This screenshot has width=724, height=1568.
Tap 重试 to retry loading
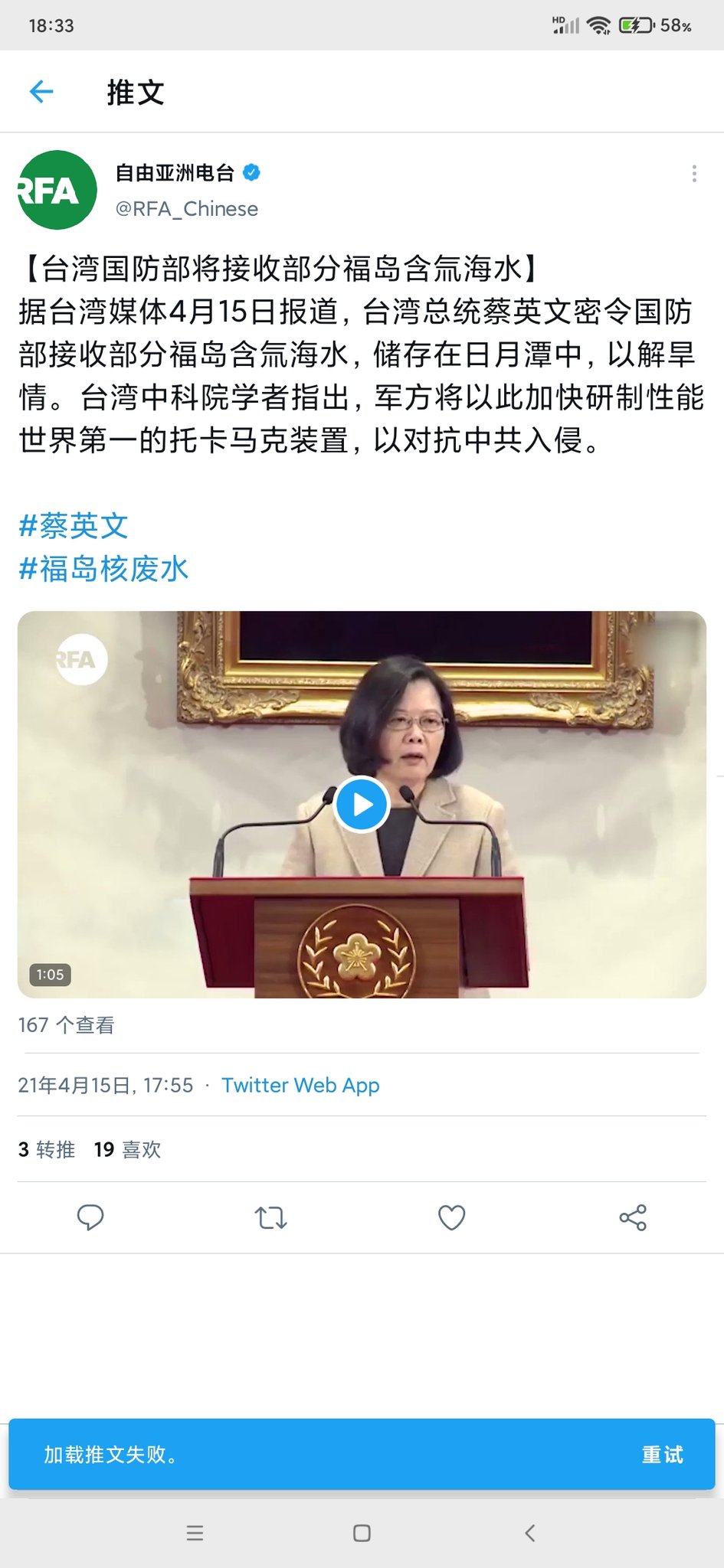[662, 1454]
